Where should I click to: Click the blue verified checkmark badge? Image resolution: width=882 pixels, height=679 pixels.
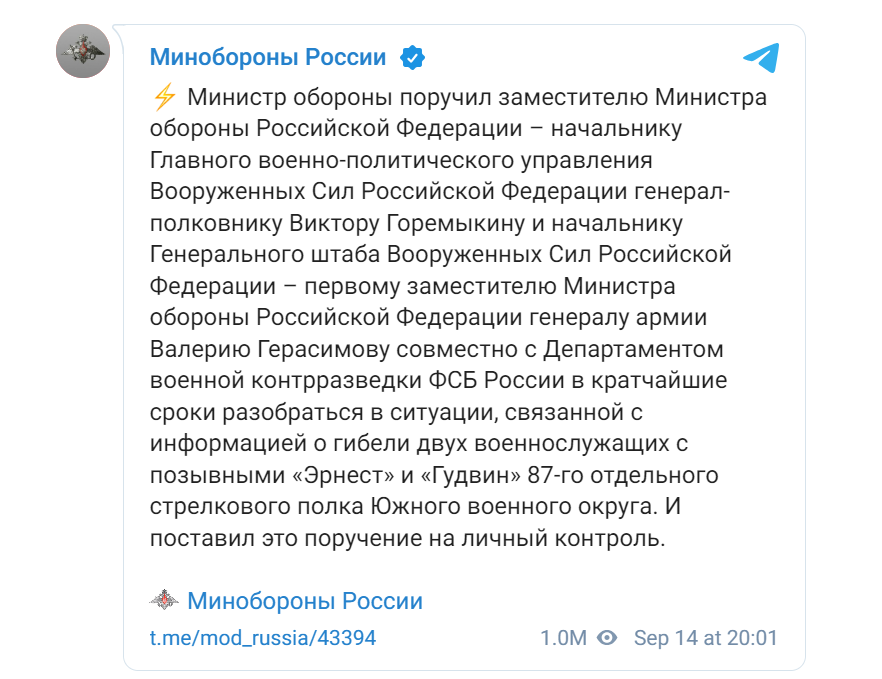coord(412,57)
